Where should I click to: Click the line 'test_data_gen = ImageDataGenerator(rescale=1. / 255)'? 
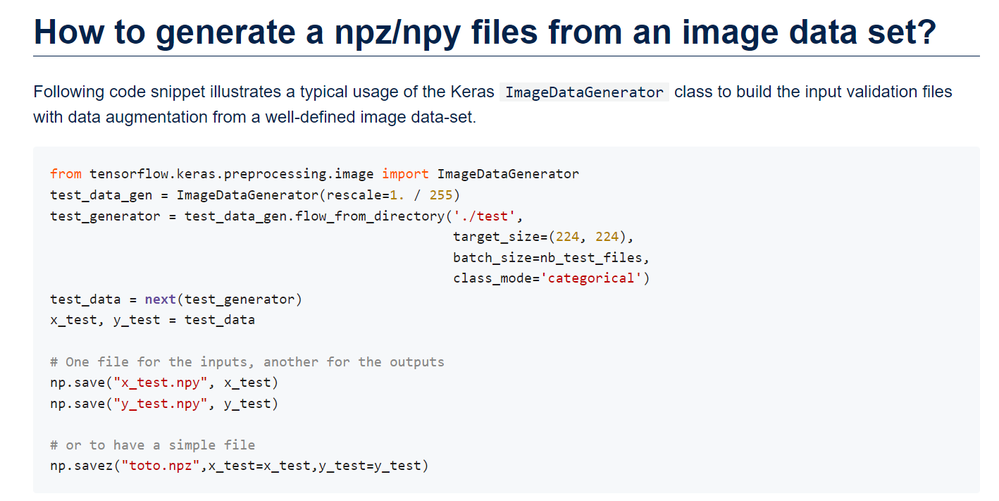coord(255,195)
